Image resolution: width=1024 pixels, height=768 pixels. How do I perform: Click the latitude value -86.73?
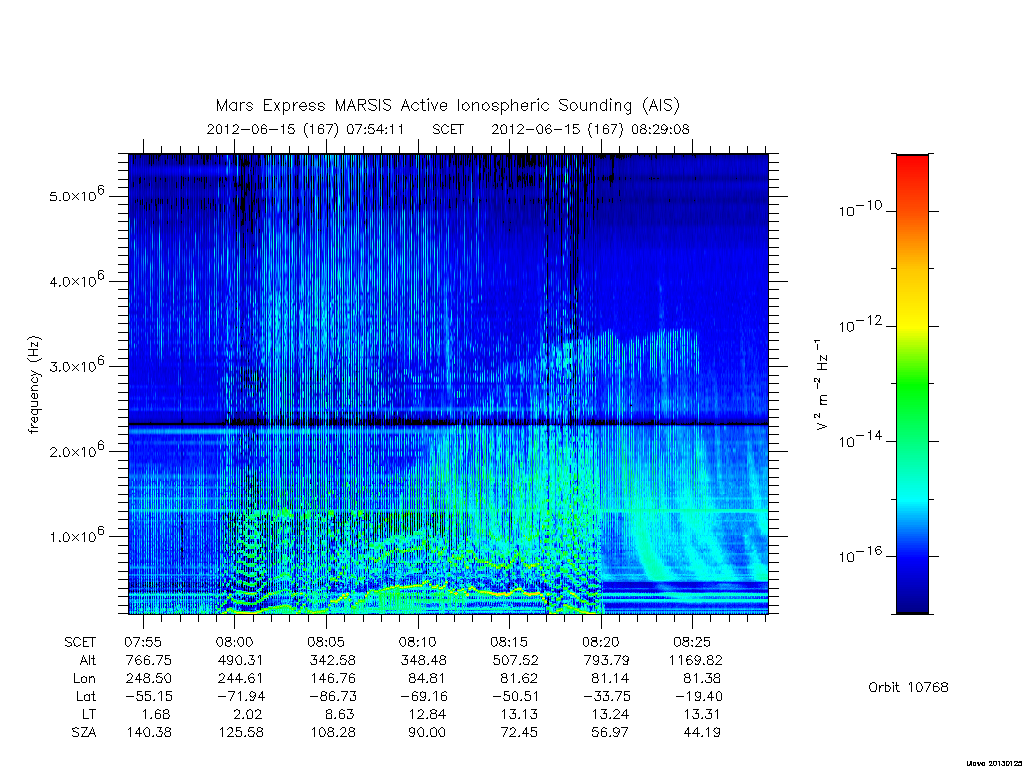[x=332, y=697]
